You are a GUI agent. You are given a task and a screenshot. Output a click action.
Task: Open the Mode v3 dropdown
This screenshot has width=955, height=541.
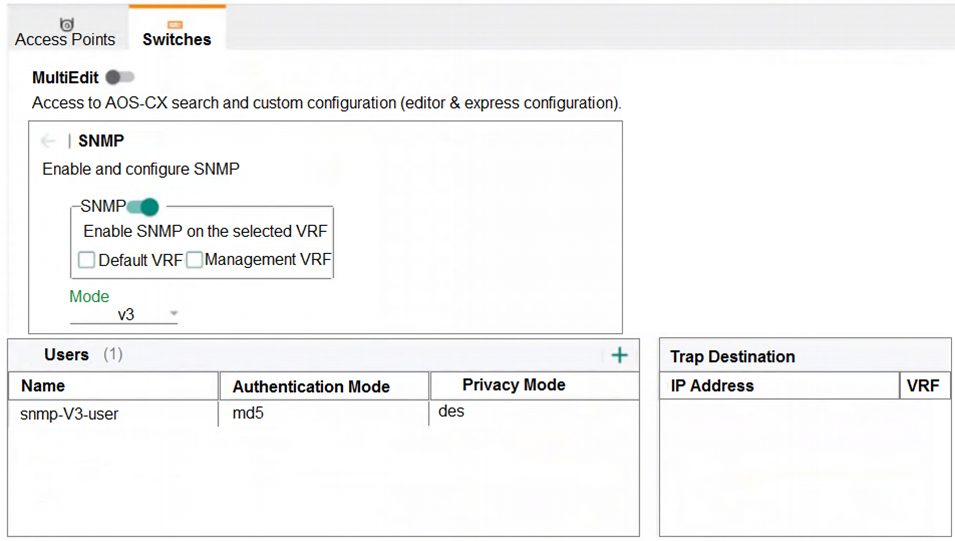[124, 314]
